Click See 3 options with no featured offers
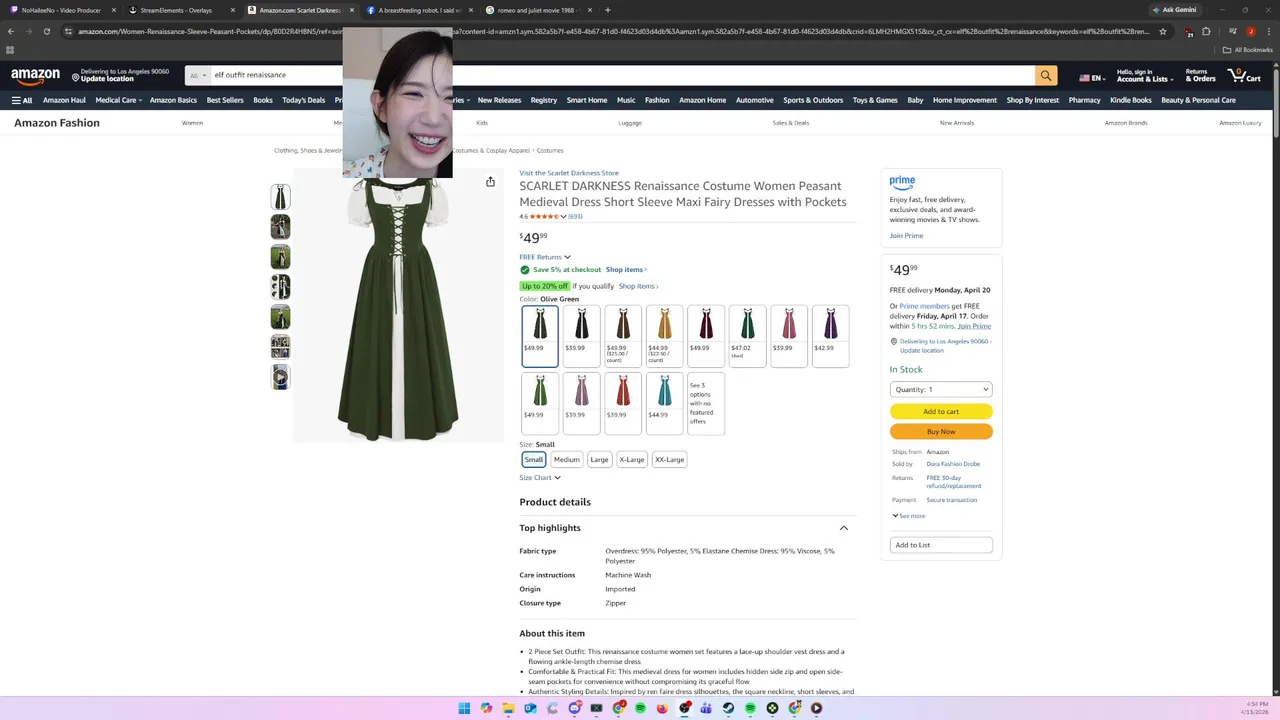 tap(706, 403)
